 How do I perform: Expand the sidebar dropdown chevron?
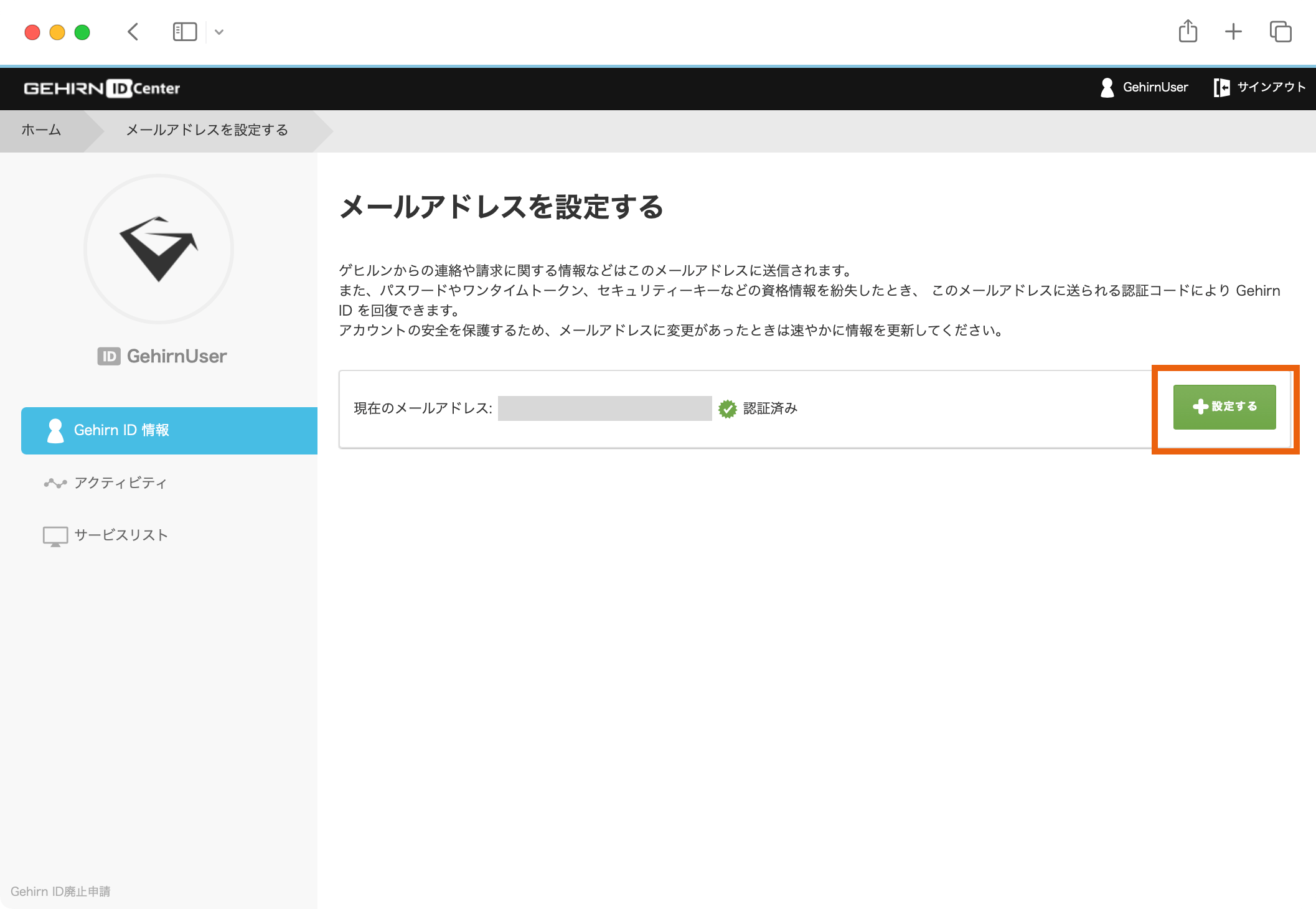click(219, 32)
